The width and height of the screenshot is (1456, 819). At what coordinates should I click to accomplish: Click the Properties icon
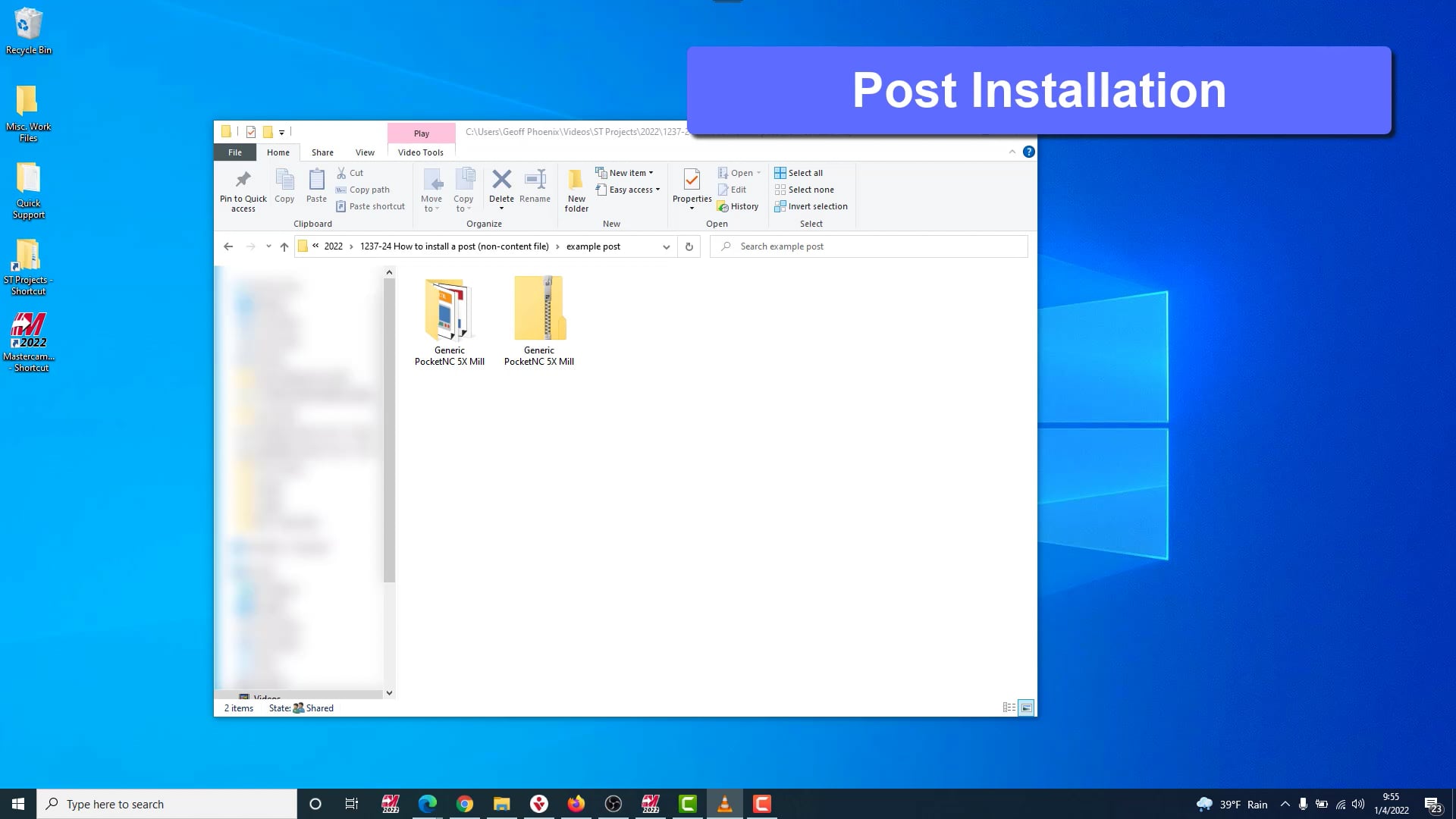[692, 192]
